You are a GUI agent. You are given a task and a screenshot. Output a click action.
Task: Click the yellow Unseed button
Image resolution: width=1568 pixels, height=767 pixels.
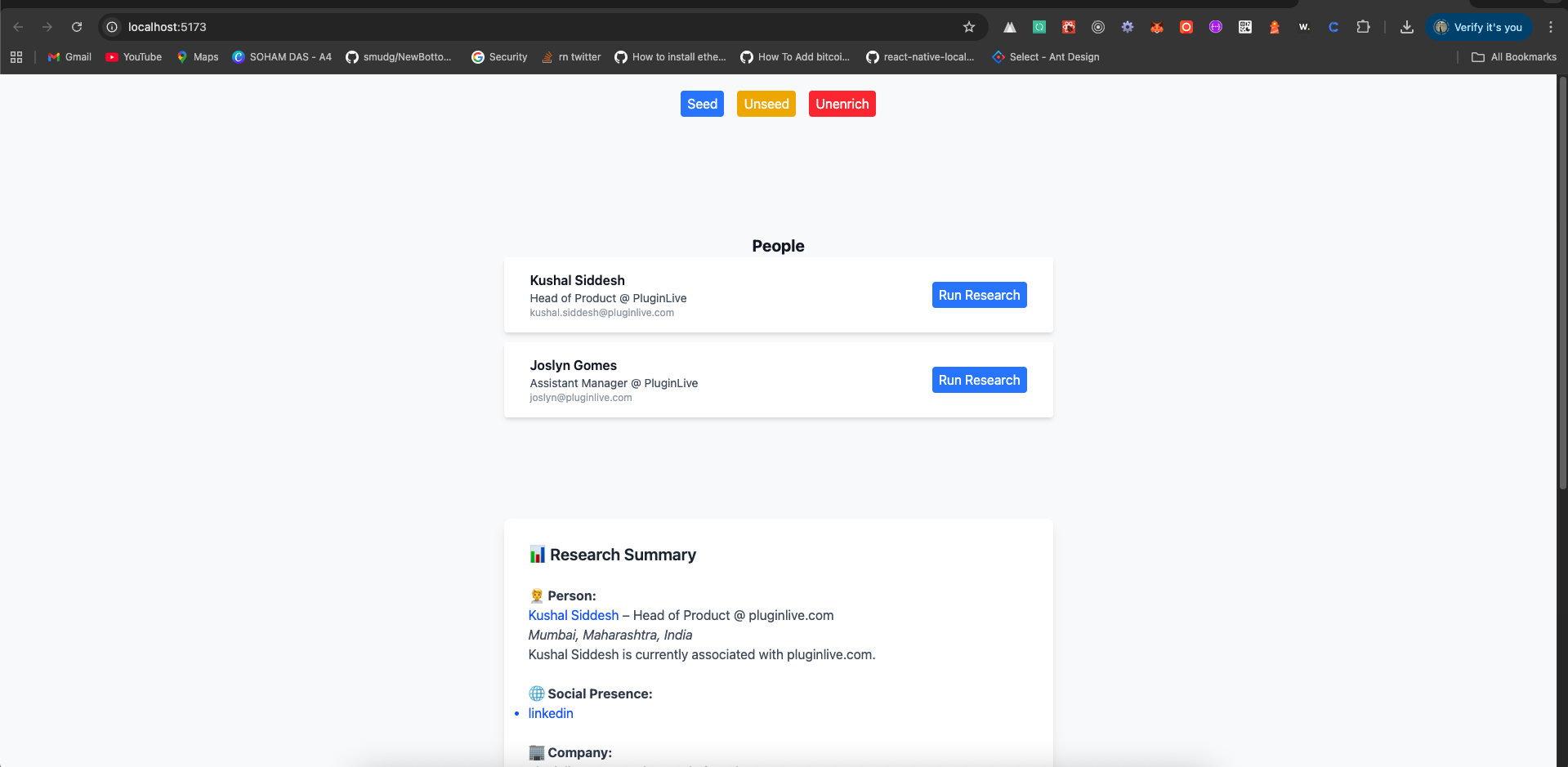(766, 104)
